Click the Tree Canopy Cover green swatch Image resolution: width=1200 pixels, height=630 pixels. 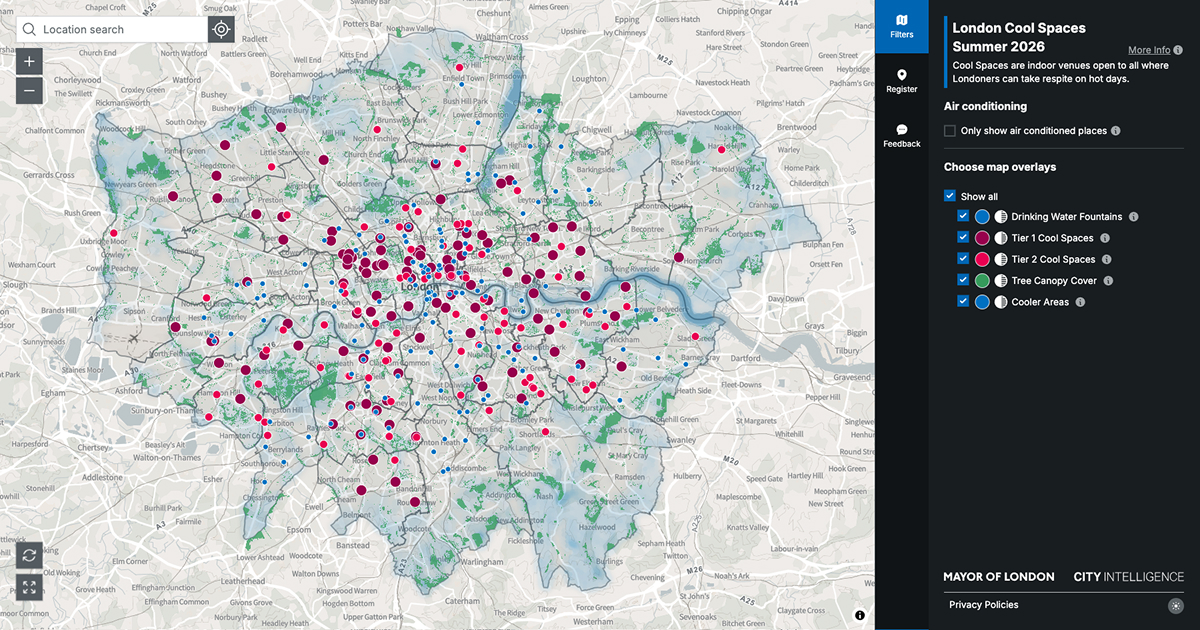[982, 281]
